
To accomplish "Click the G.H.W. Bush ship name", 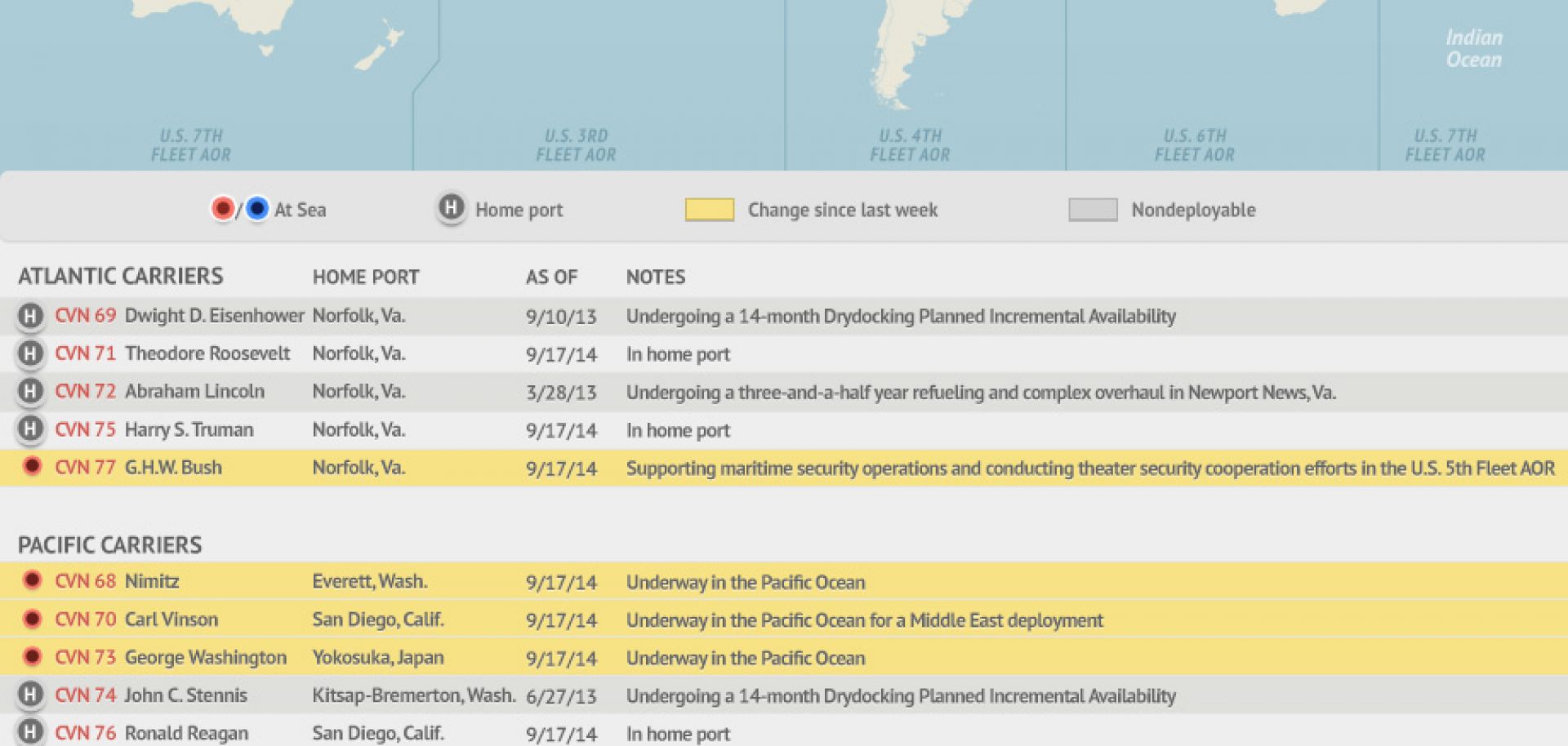I will 173,468.
